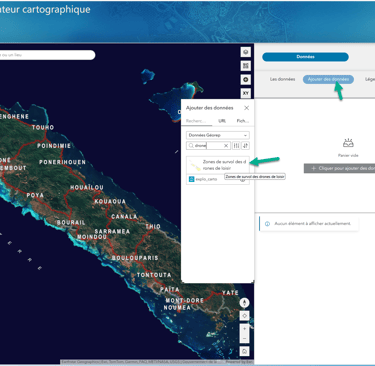Click the place search bar on the map
The width and height of the screenshot is (375, 366).
[x=47, y=55]
